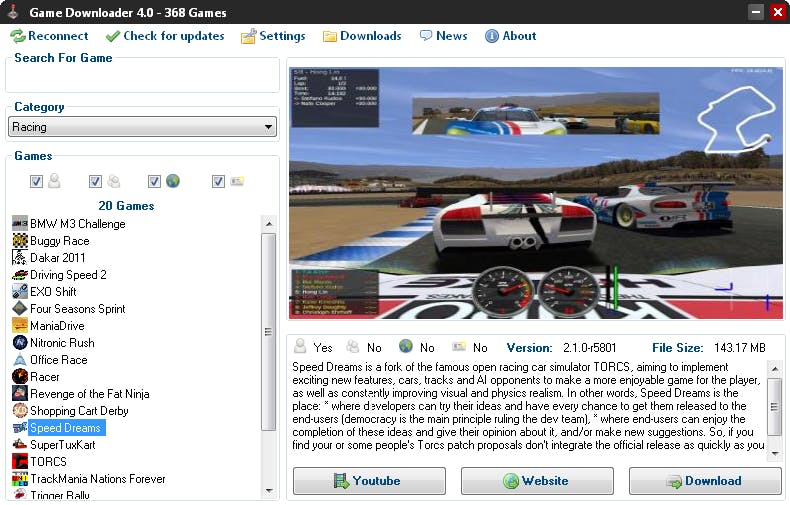
Task: Click the online globe icon in info panel
Action: [x=406, y=346]
